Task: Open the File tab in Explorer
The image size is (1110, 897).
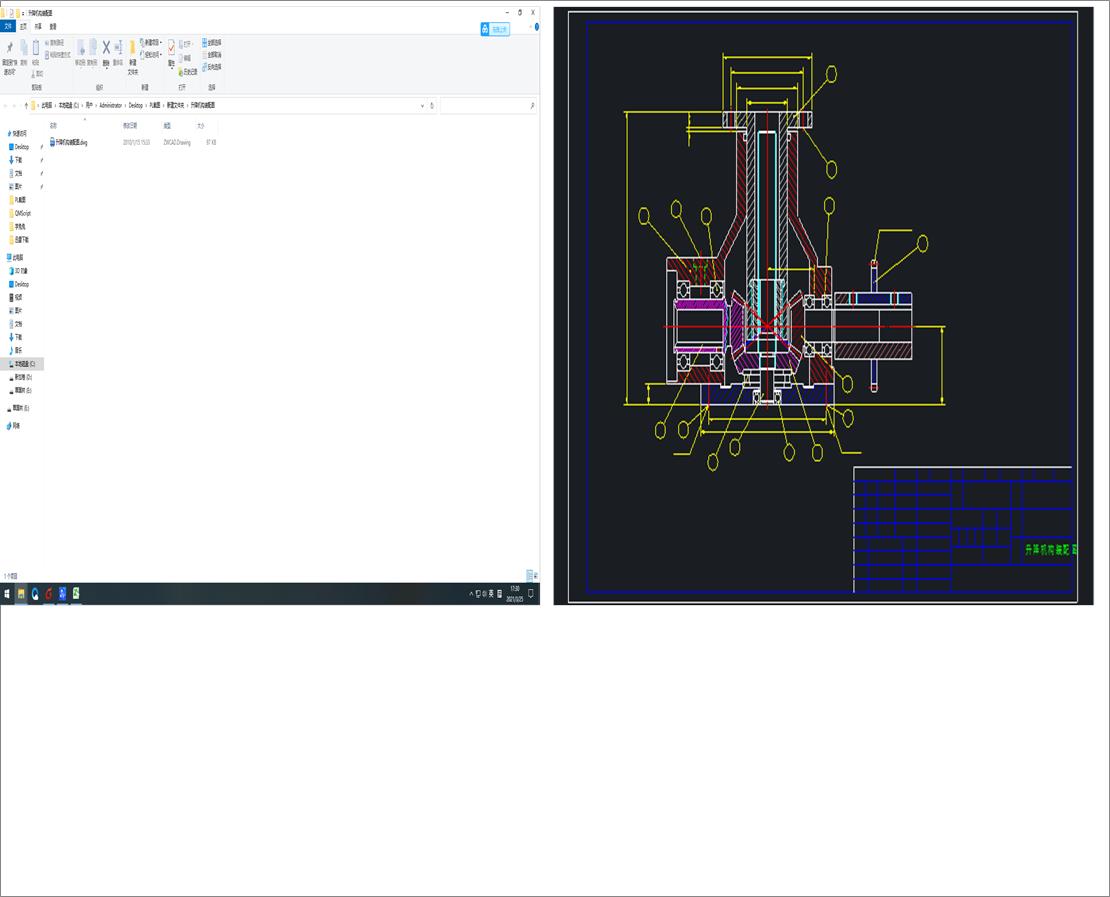Action: tap(8, 27)
